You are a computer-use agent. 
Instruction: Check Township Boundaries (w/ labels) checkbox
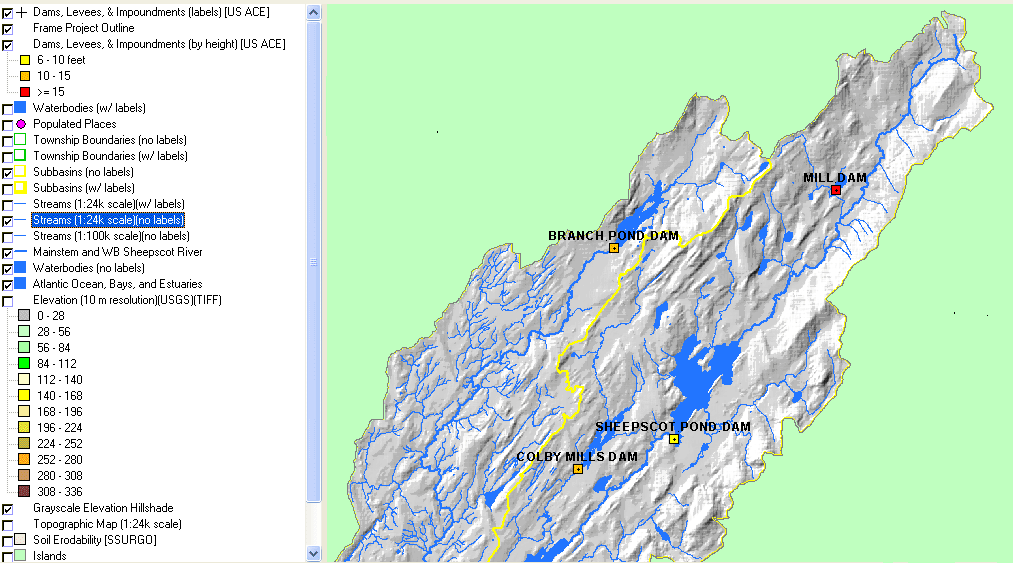click(8, 157)
